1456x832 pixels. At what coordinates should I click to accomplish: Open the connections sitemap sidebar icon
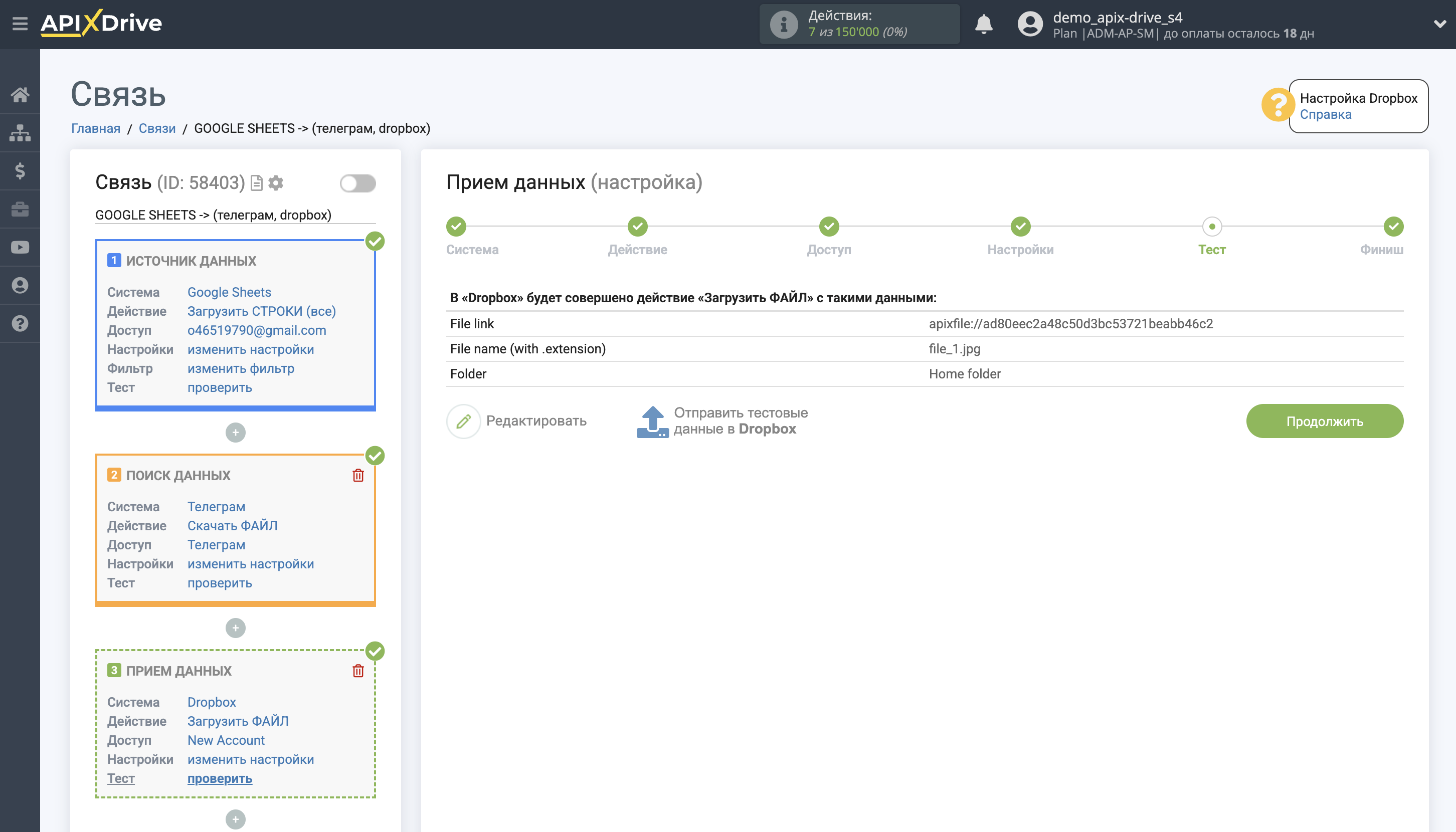pos(20,133)
